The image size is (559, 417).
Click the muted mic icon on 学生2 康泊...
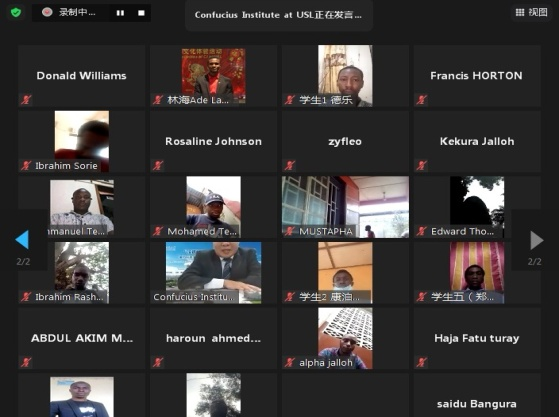tap(289, 297)
